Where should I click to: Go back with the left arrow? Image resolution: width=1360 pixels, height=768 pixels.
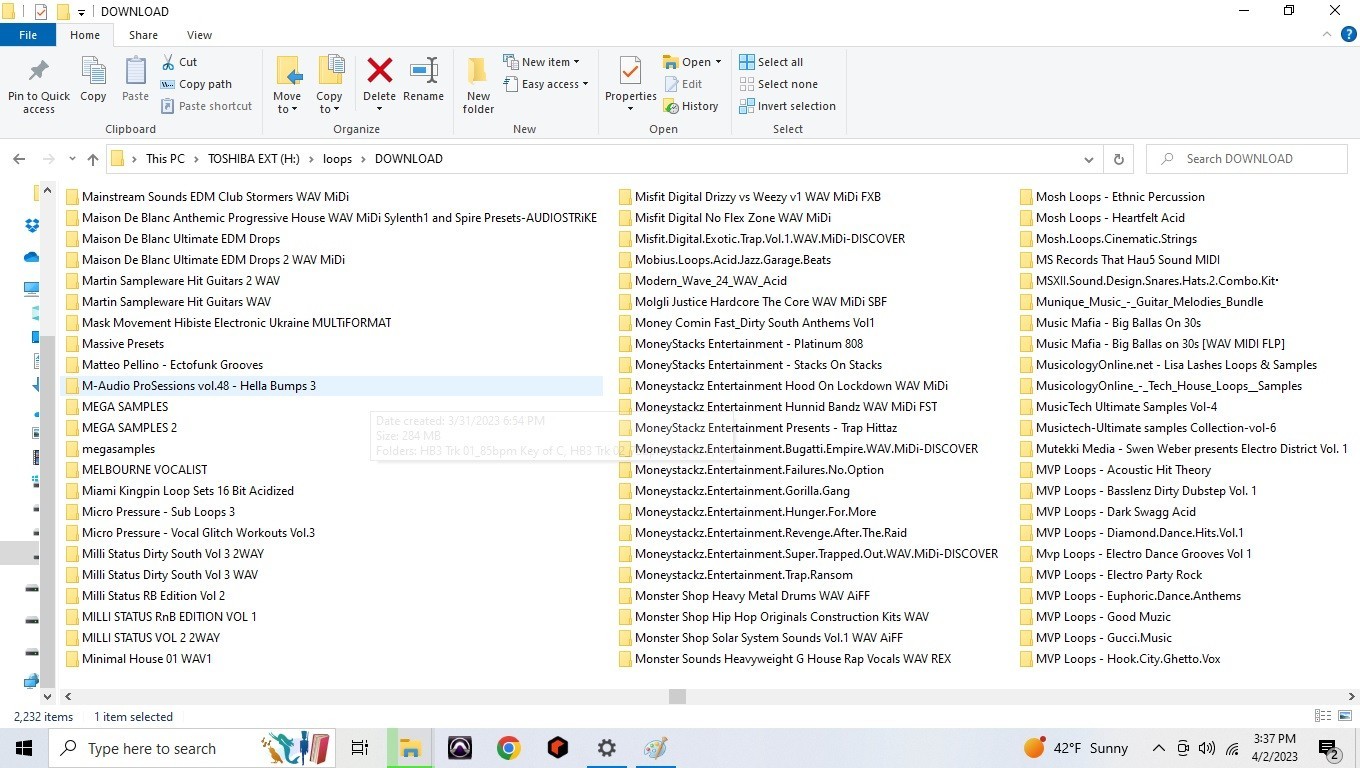19,159
